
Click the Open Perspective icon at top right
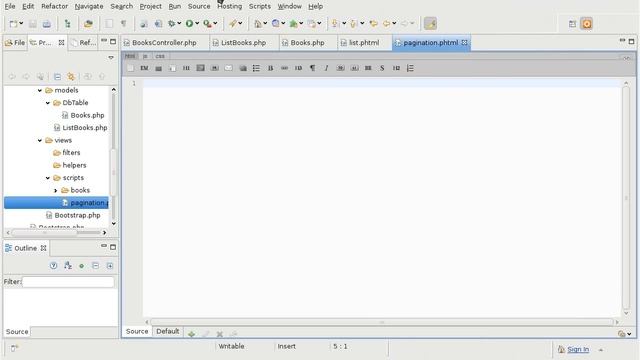pyautogui.click(x=572, y=24)
